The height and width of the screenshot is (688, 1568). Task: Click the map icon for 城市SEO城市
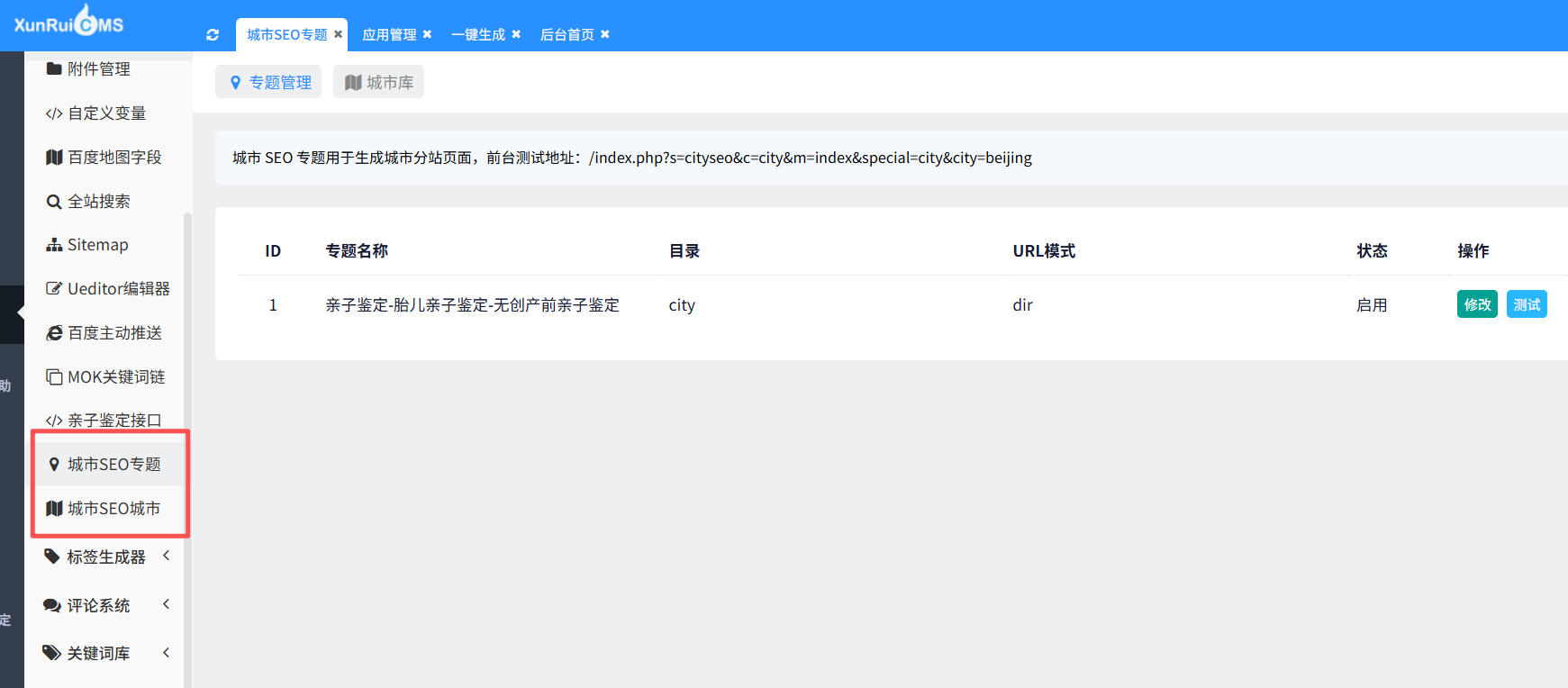pos(54,509)
